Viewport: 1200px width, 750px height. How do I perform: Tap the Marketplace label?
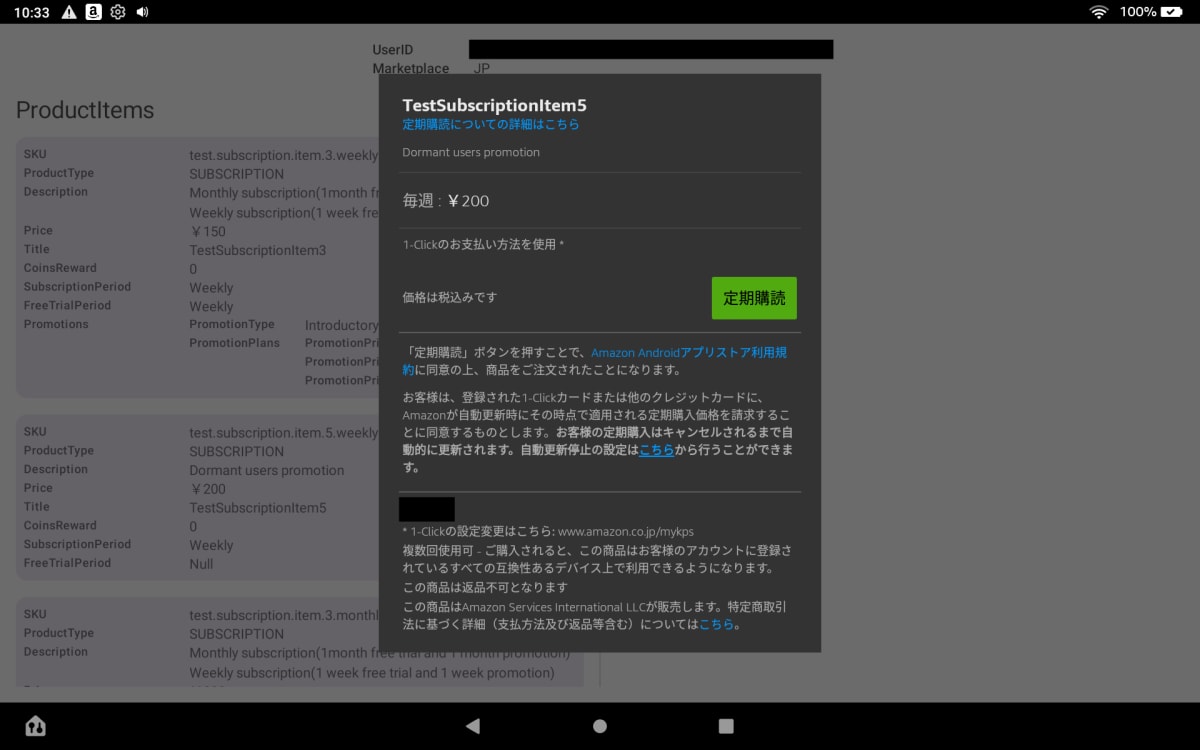pyautogui.click(x=411, y=69)
